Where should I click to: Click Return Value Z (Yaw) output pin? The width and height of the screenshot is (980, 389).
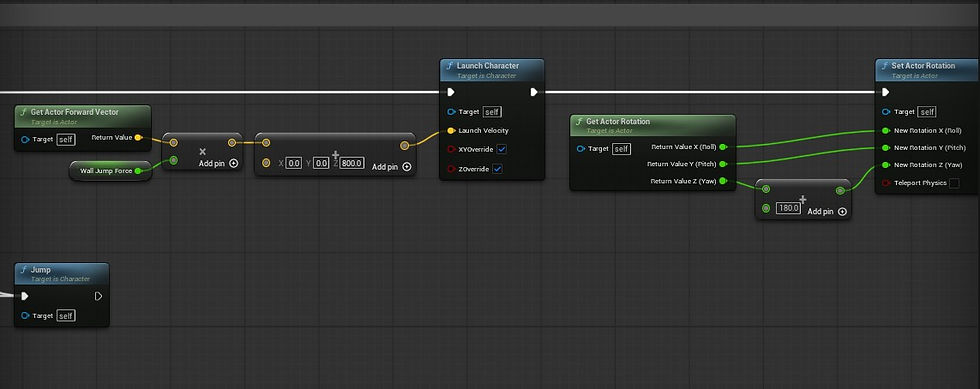[x=722, y=181]
